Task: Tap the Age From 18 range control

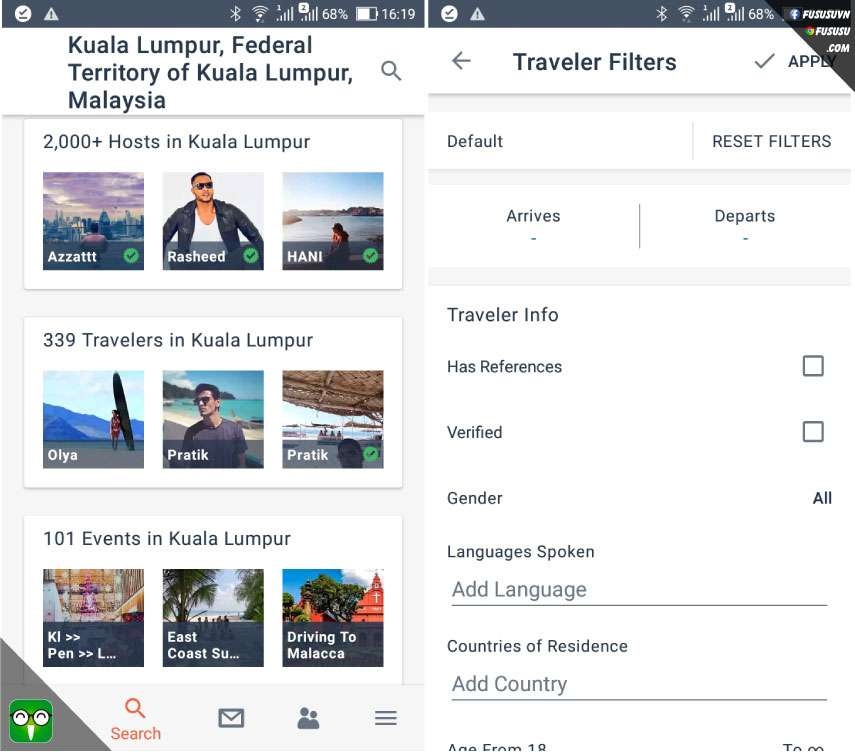Action: [x=497, y=745]
